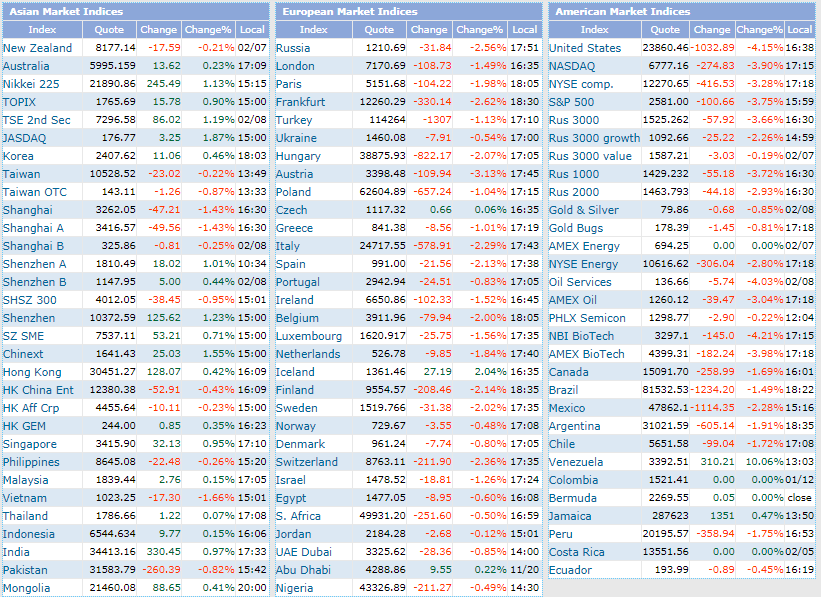Open the Venezuela index link
The image size is (821, 597).
[576, 462]
